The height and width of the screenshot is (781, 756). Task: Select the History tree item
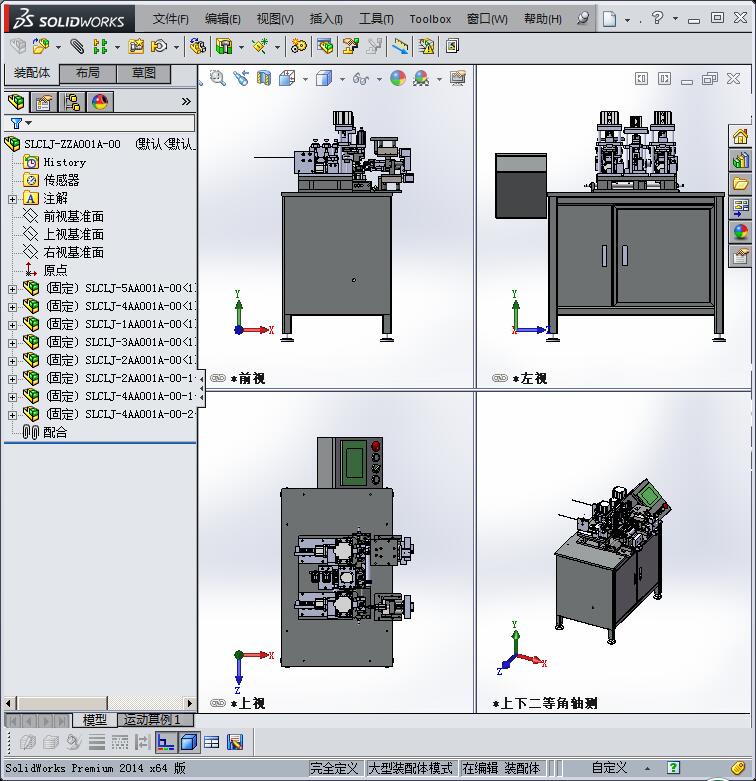(x=65, y=162)
